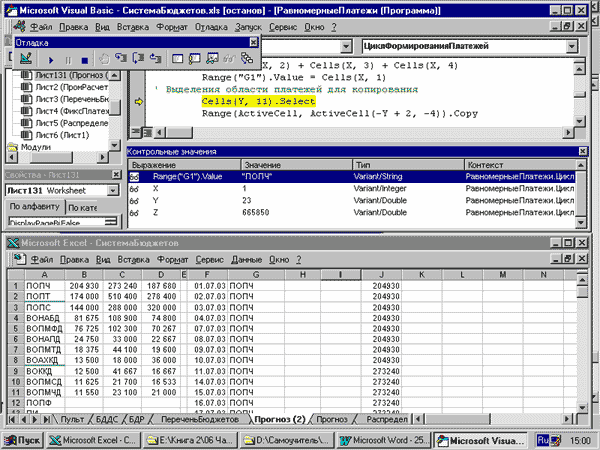600x450 pixels.
Task: Open the Call Stack icon
Action: click(x=246, y=59)
